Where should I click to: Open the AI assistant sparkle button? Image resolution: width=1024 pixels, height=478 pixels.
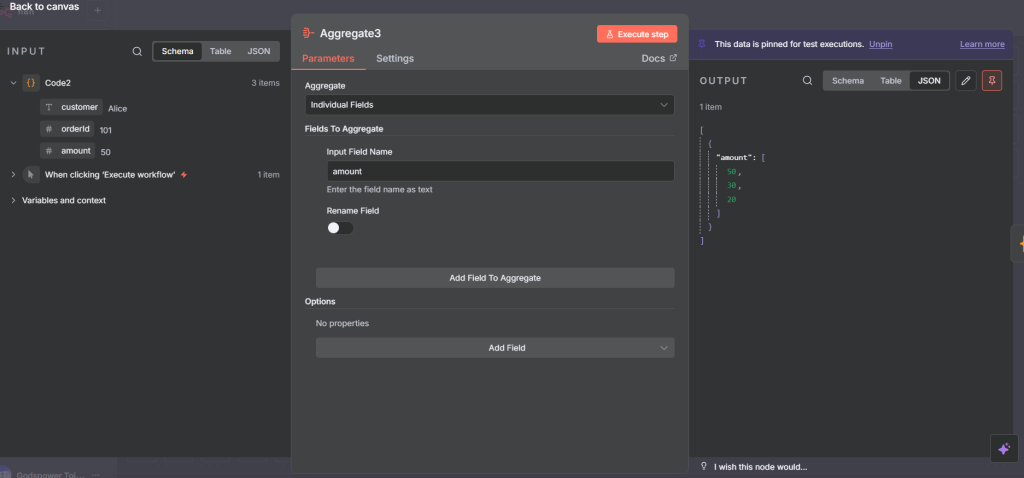pyautogui.click(x=1005, y=449)
